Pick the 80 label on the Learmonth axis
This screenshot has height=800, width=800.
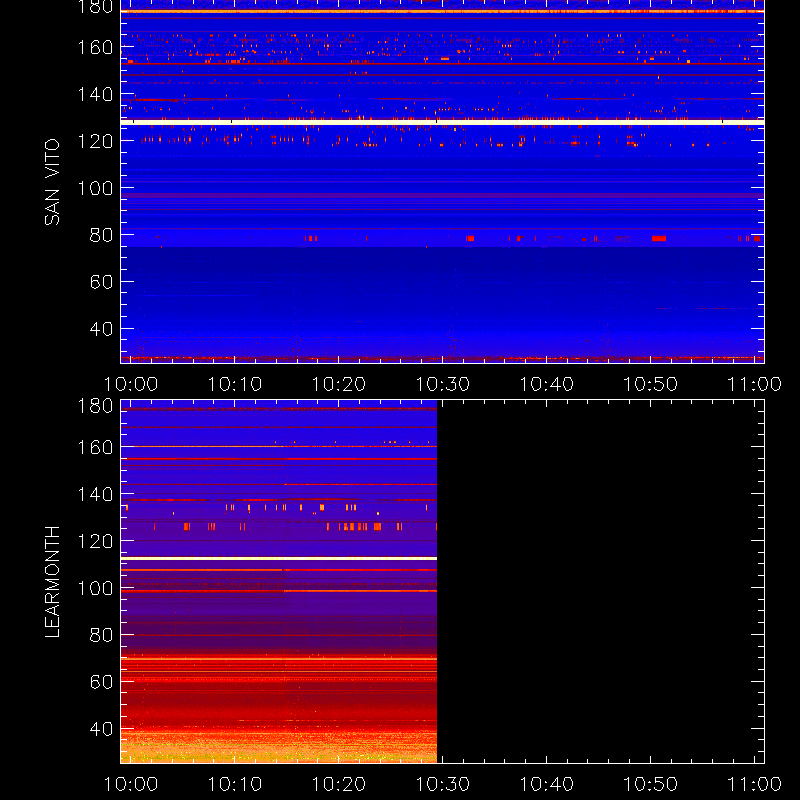101,635
